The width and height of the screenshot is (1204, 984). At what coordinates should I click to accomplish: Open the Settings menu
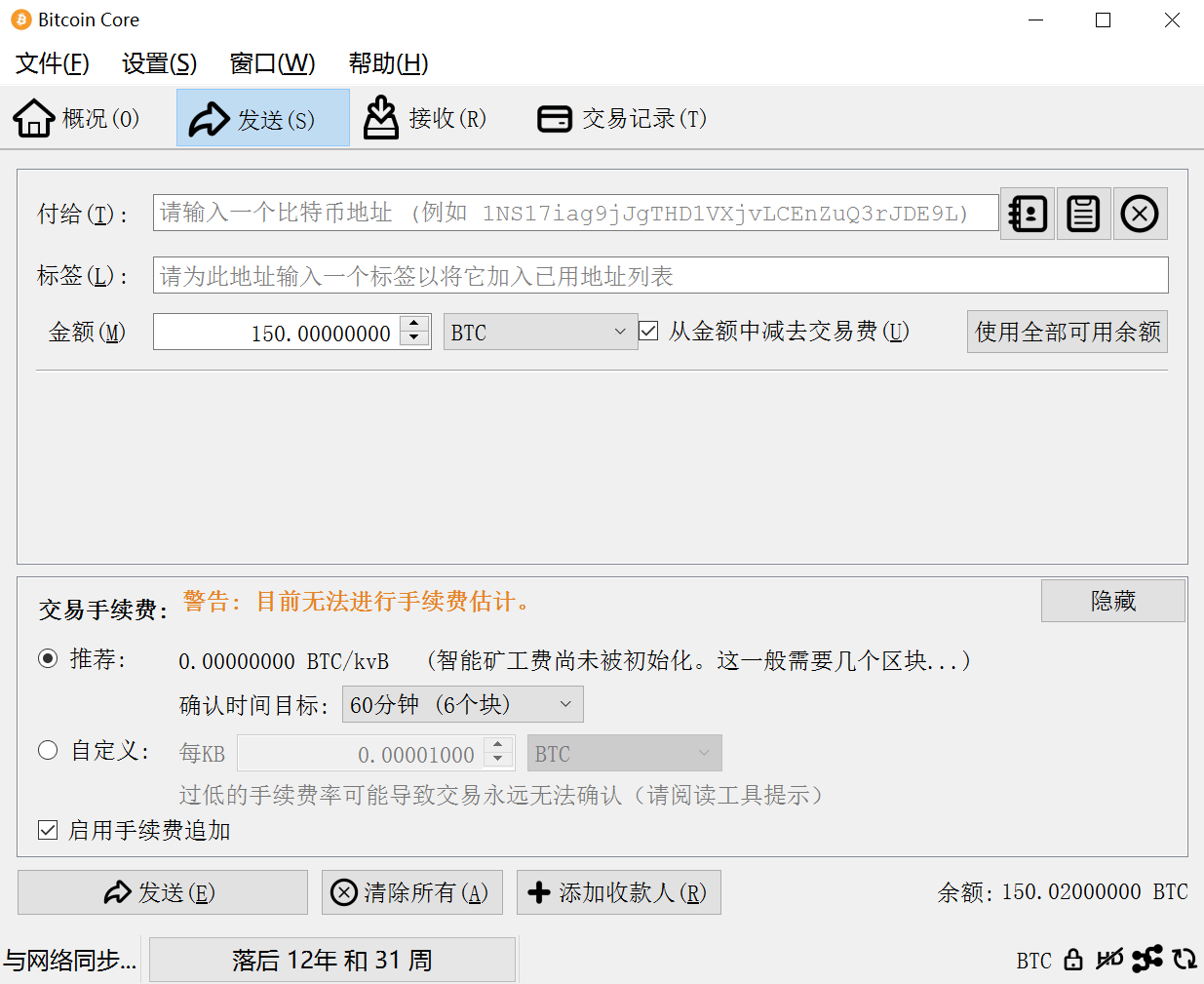159,63
